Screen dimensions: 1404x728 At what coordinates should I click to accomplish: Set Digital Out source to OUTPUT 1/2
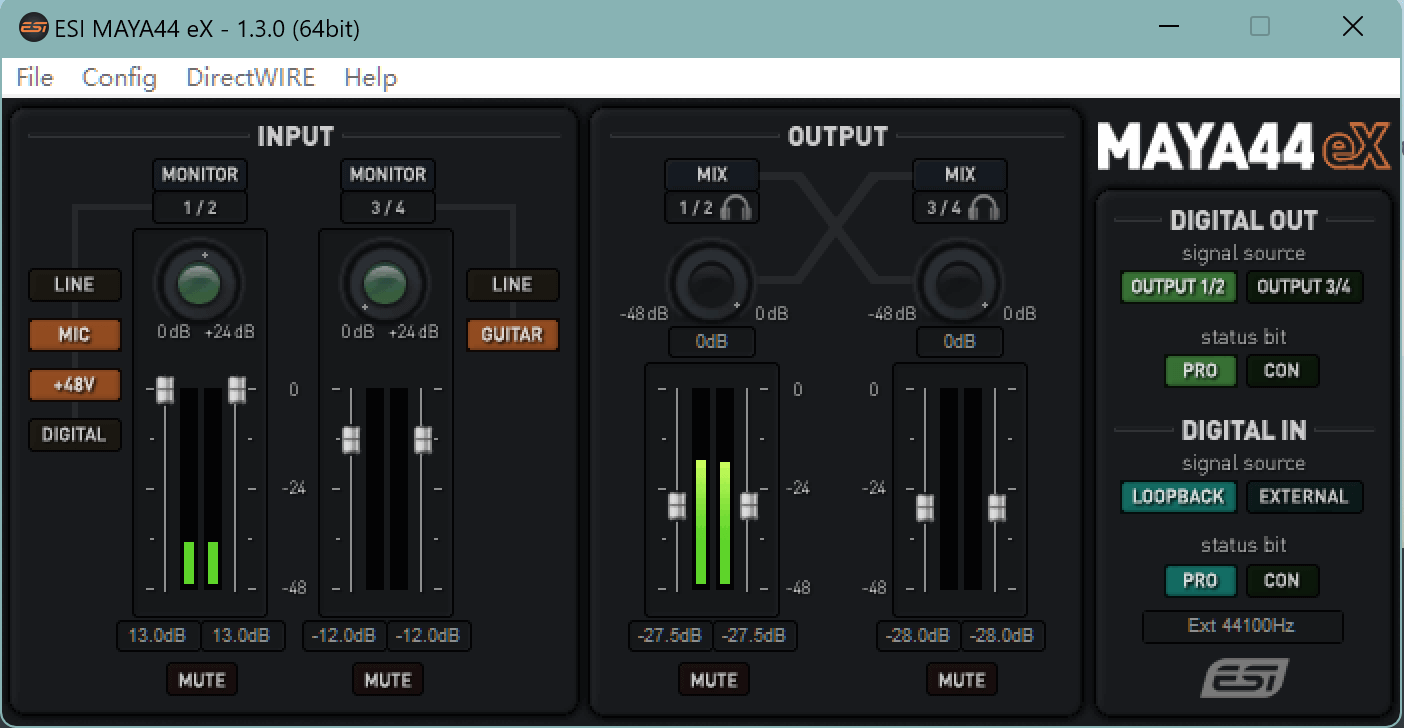tap(1178, 287)
